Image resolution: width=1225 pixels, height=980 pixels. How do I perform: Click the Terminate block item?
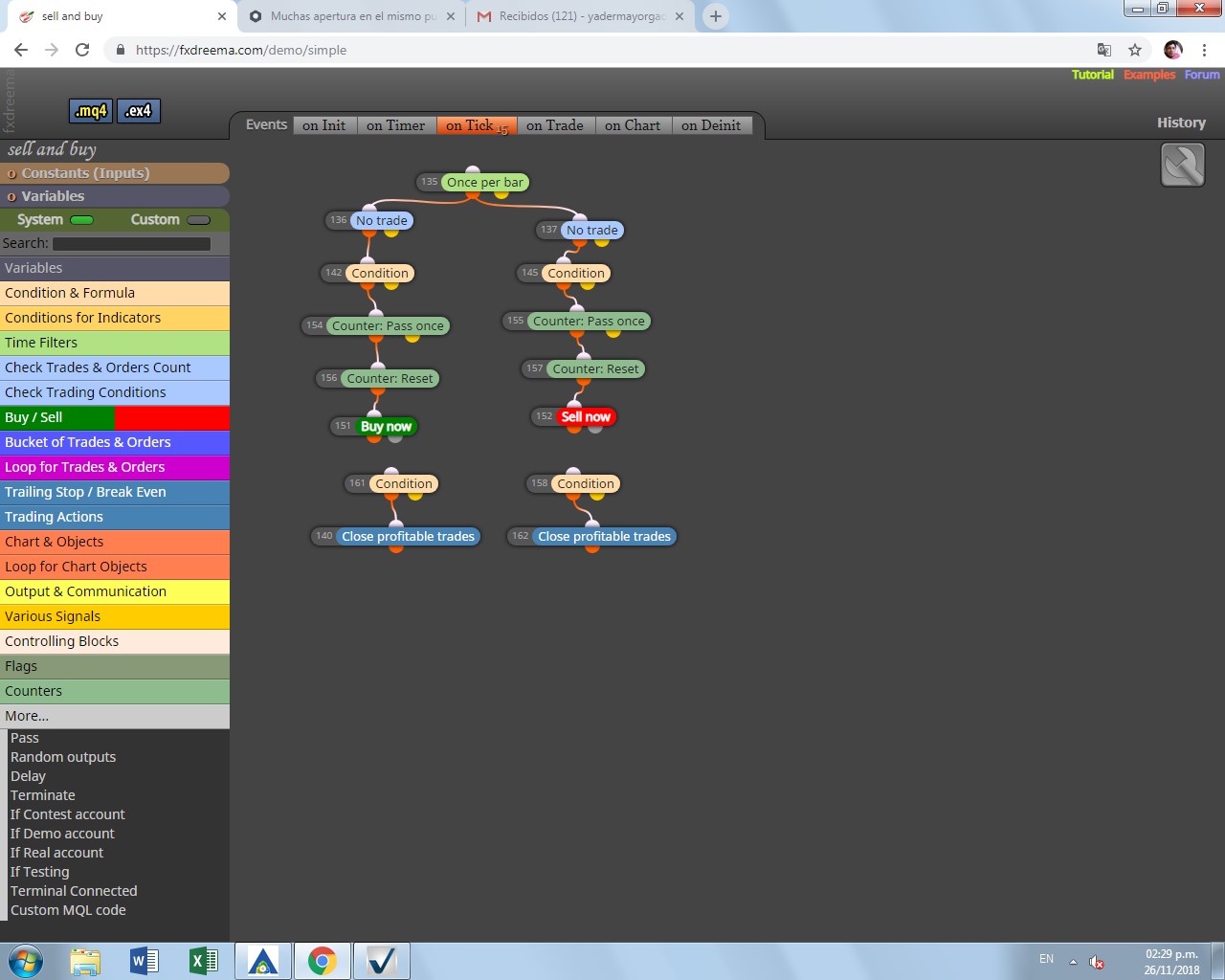[x=42, y=795]
